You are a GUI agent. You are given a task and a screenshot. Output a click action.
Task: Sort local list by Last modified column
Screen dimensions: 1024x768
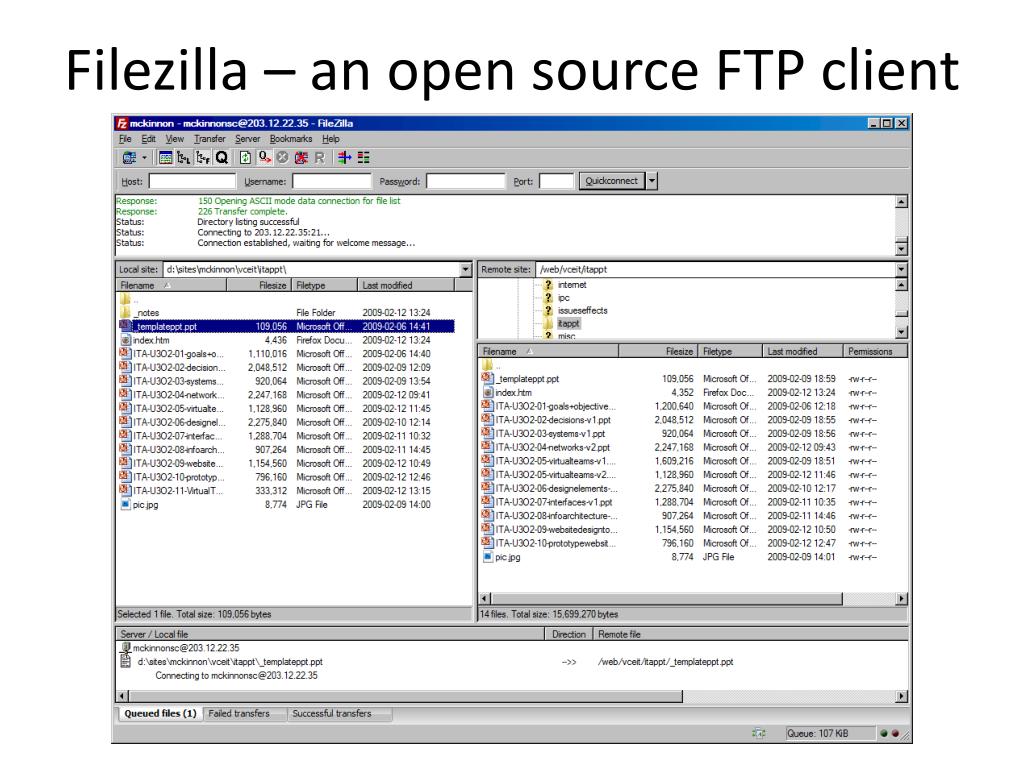406,285
